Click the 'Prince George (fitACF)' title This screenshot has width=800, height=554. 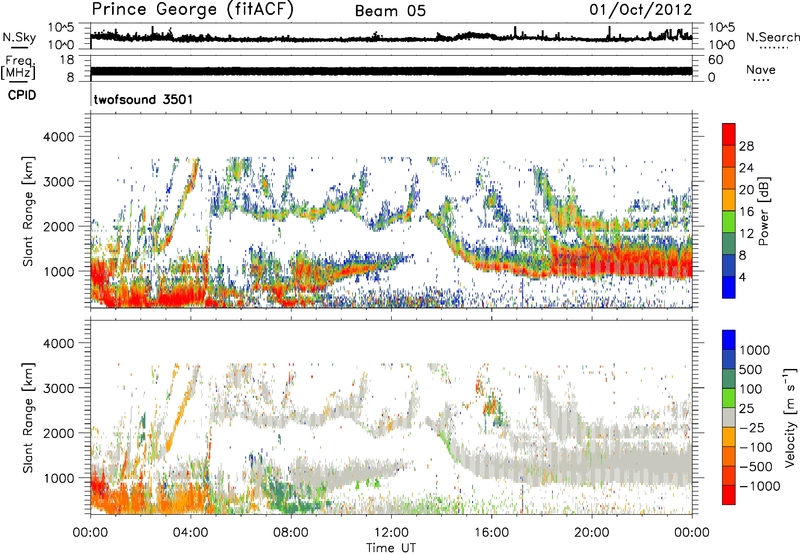(x=193, y=10)
